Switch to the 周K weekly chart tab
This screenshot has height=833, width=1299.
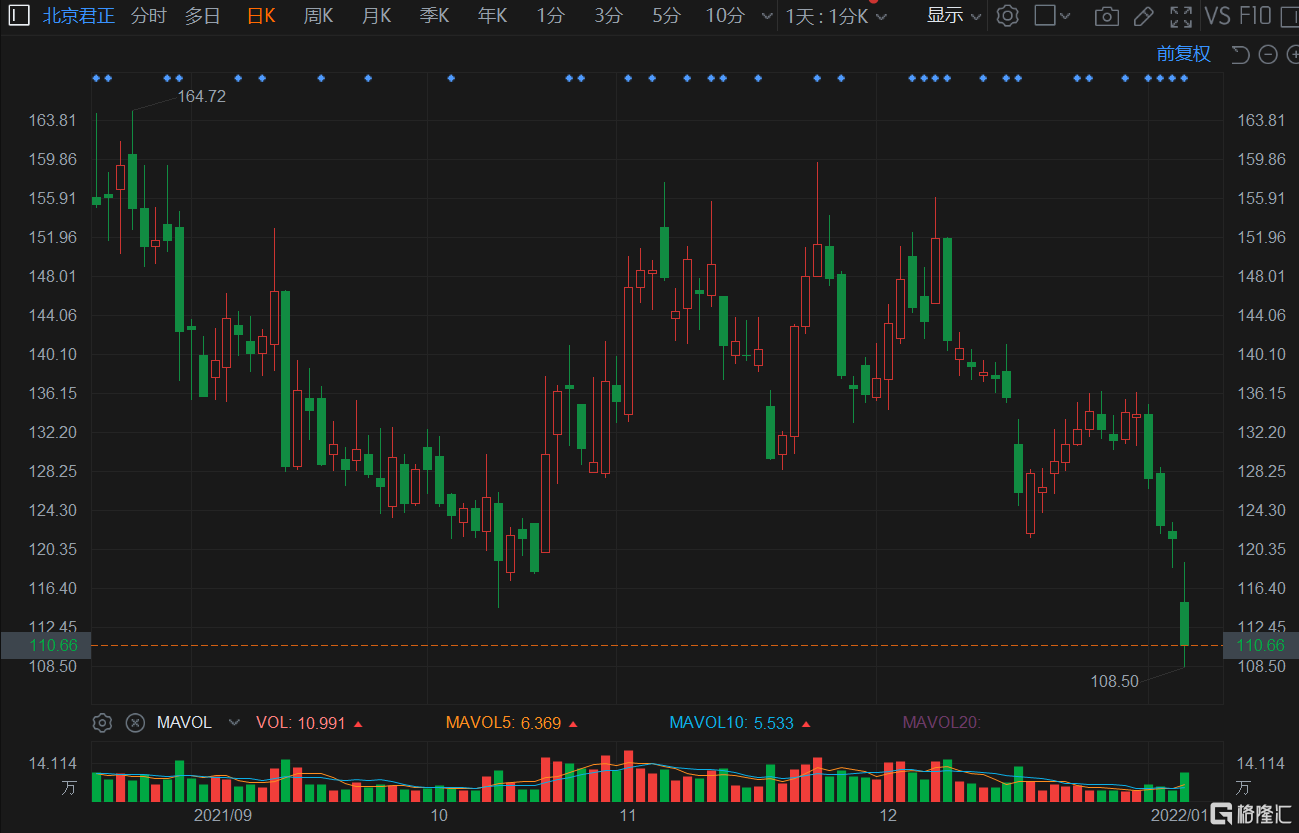(318, 16)
